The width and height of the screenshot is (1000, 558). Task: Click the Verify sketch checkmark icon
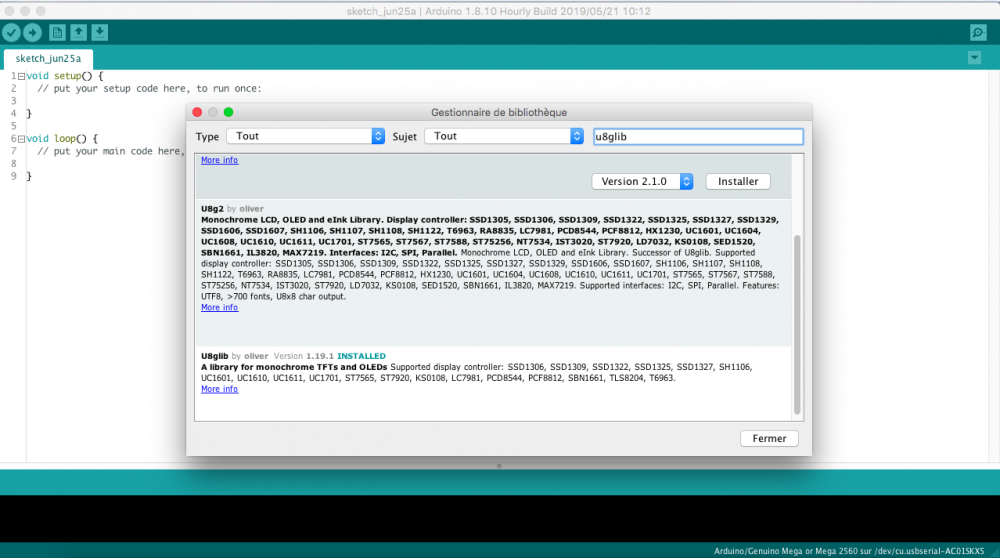11,33
